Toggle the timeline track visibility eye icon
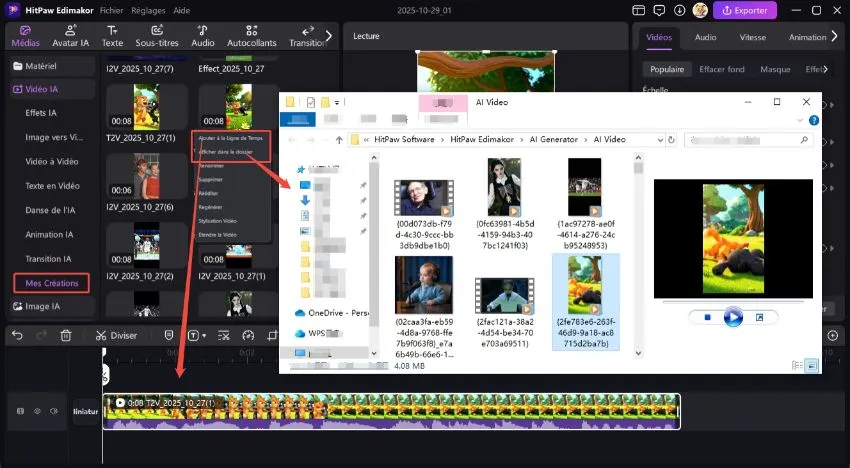850x468 pixels. tap(38, 411)
